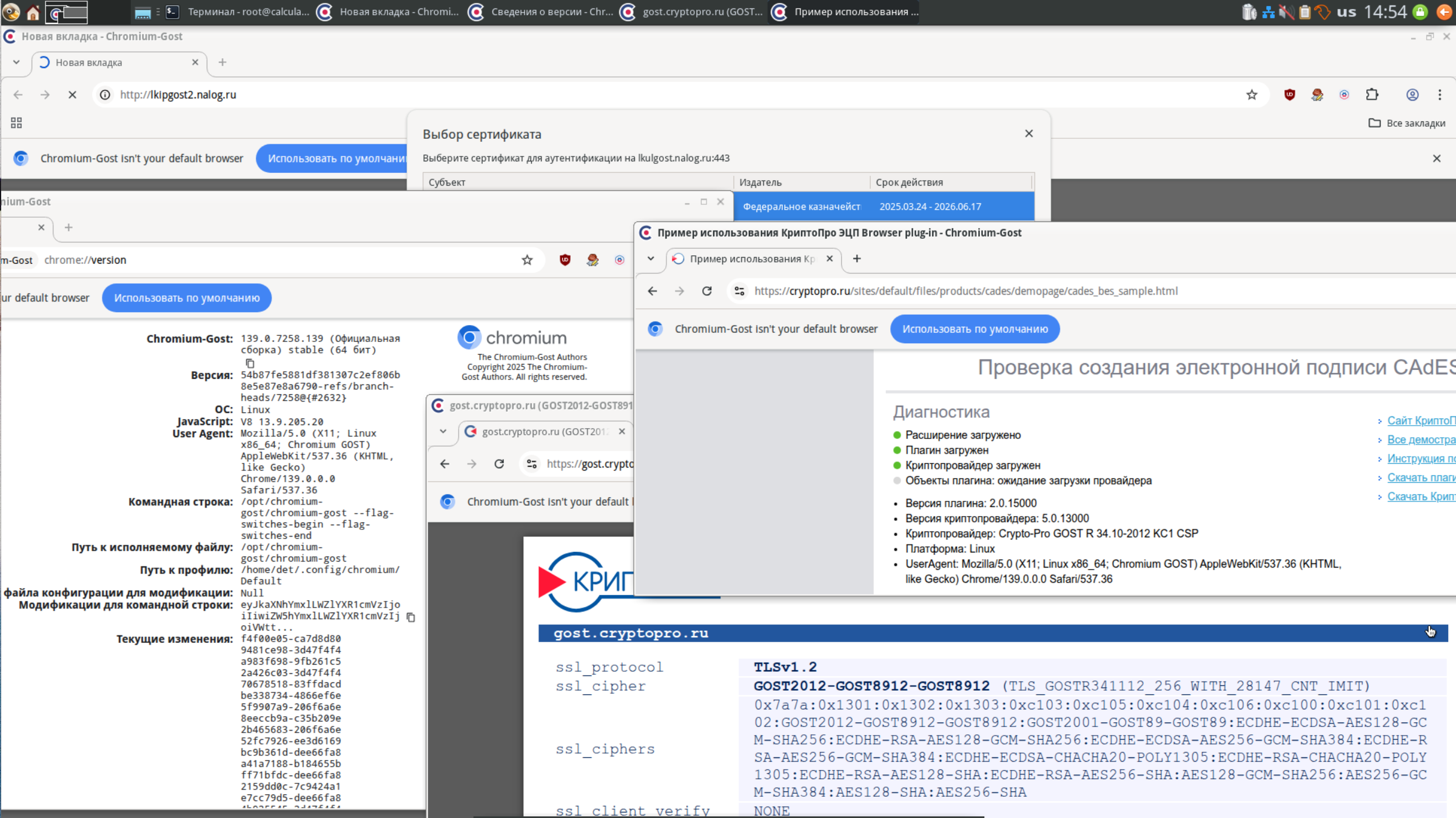The height and width of the screenshot is (818, 1456).
Task: Open the clipboard icon in the system tray
Action: click(1304, 12)
